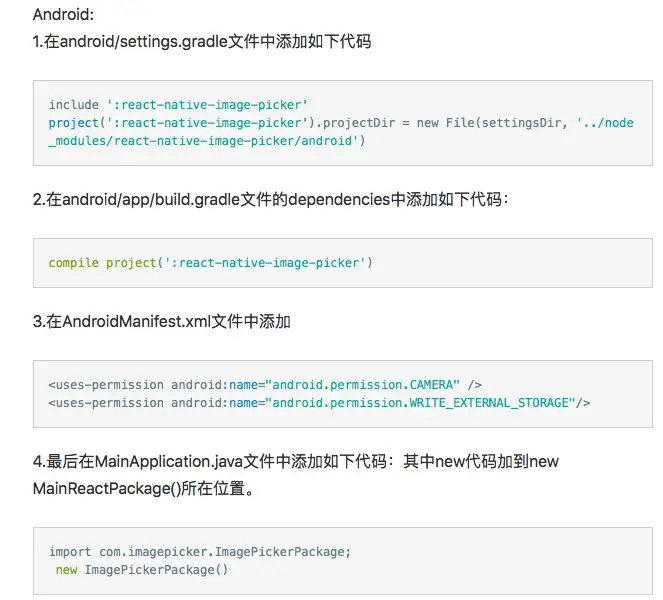Click the "Android:" heading text
Viewport: 663px width, 600px height.
coord(63,14)
